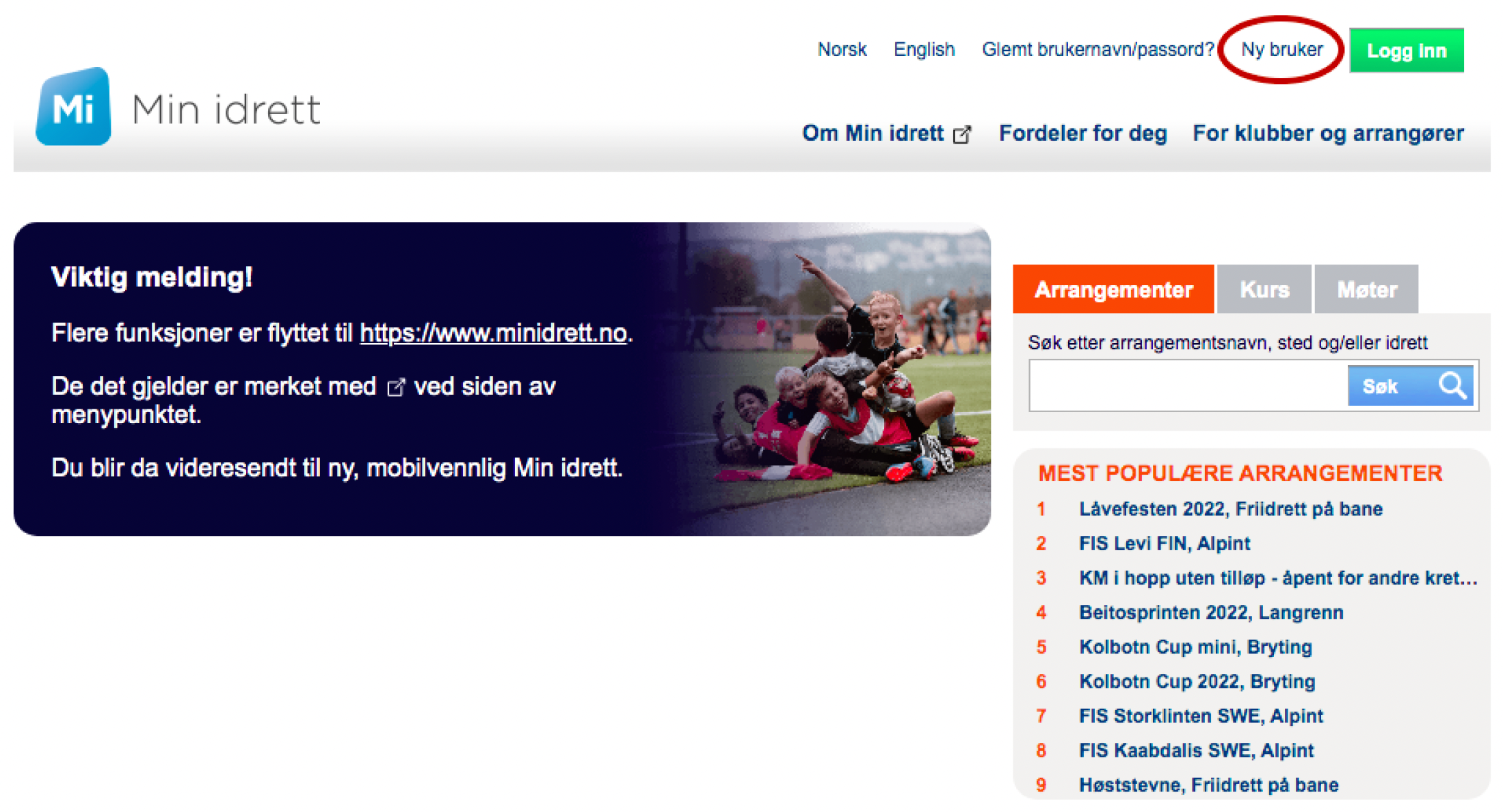Open Kolbotn Cup mini, Bryting event
This screenshot has width=1503, height=812.
[1195, 647]
